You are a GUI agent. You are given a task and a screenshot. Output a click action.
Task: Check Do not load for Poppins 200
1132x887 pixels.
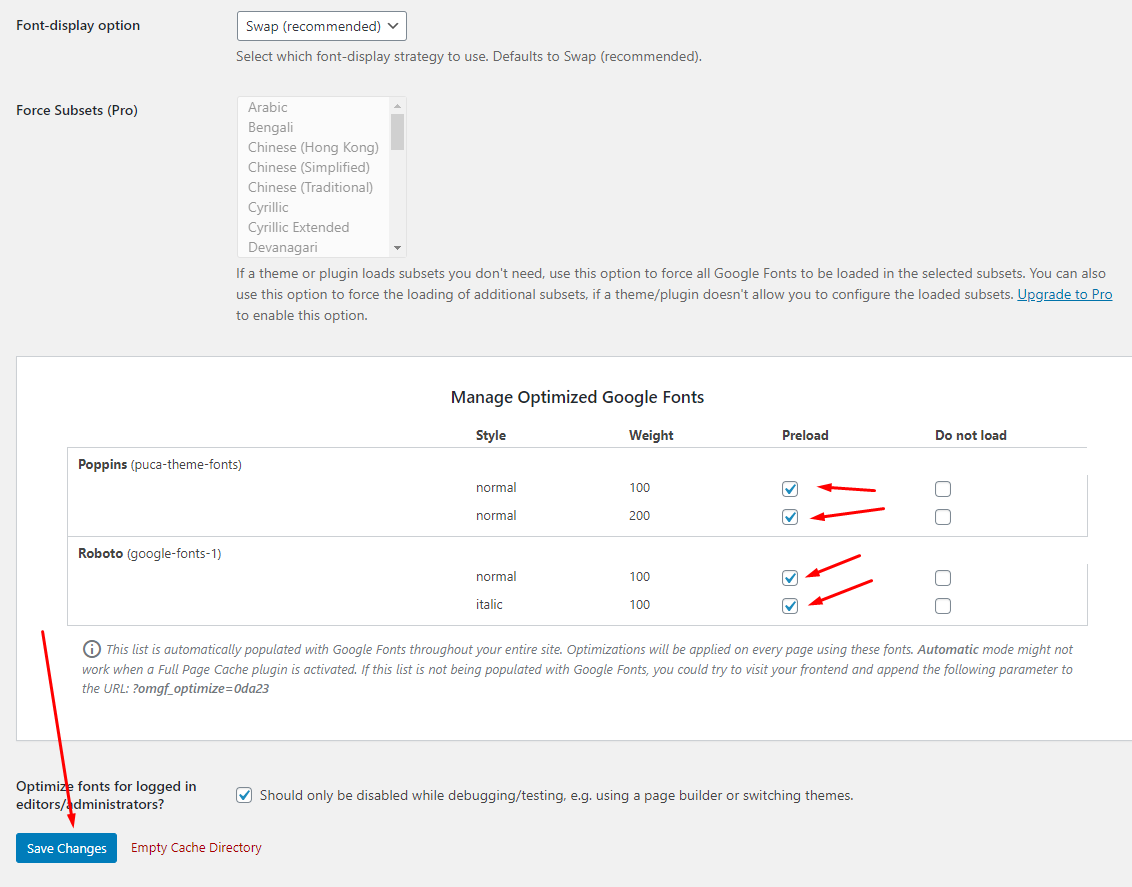click(x=943, y=517)
